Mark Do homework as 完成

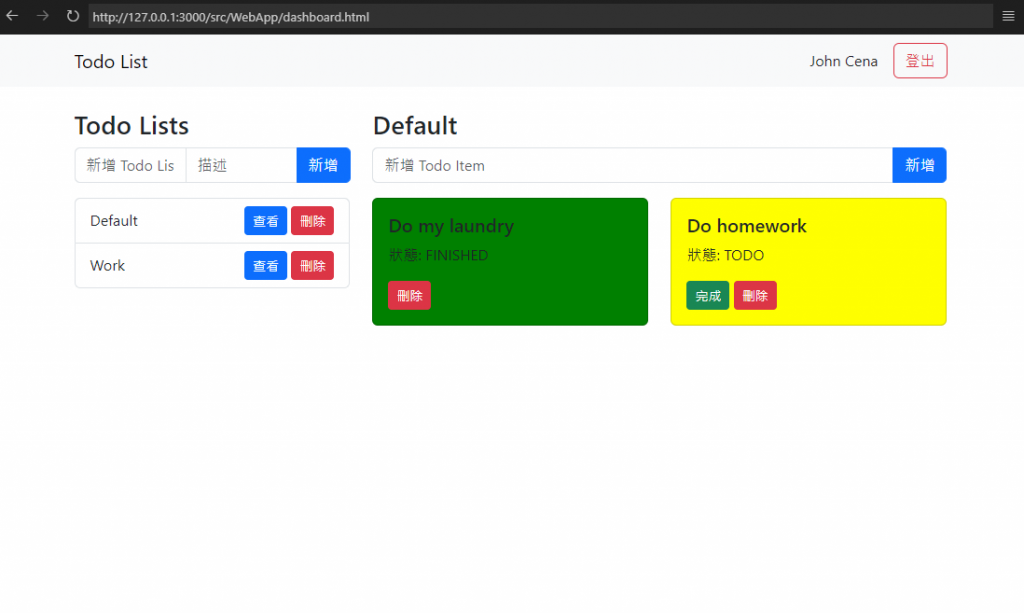707,296
